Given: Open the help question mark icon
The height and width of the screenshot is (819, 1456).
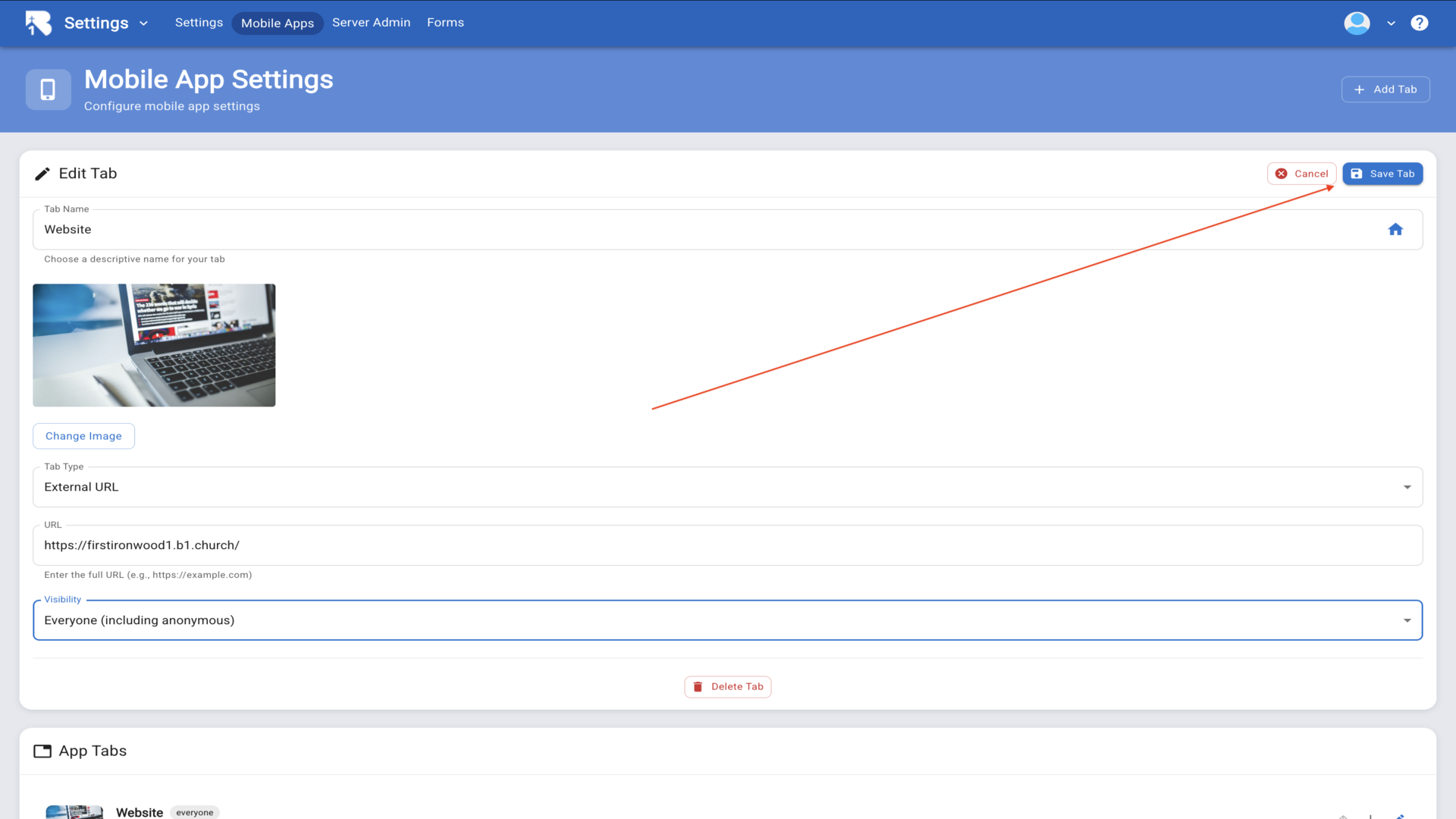Looking at the screenshot, I should [x=1419, y=23].
